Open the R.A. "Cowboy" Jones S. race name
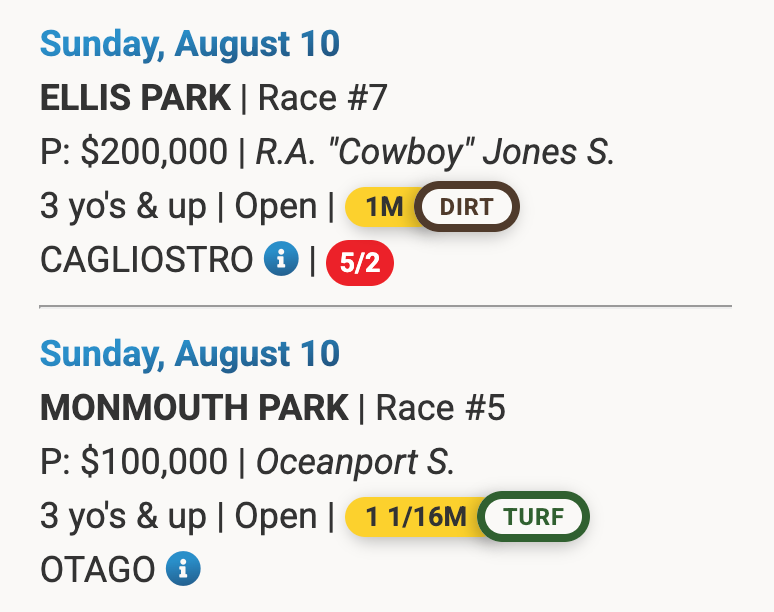The width and height of the screenshot is (774, 612). tap(435, 152)
